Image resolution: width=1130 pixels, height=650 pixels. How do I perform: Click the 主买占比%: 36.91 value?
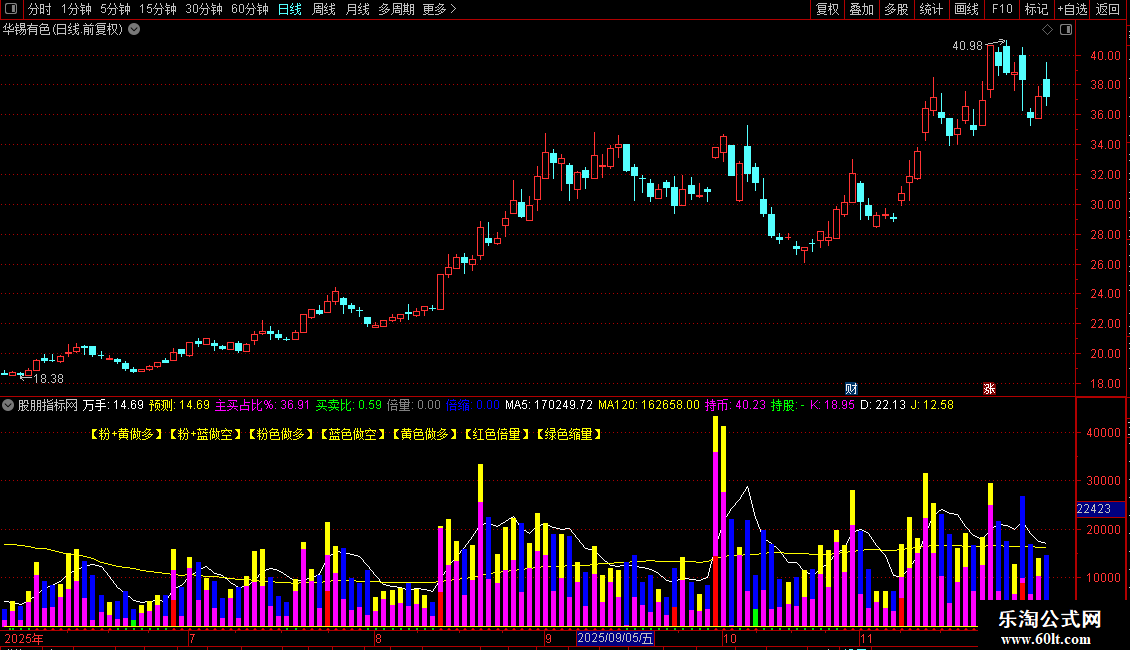(262, 405)
